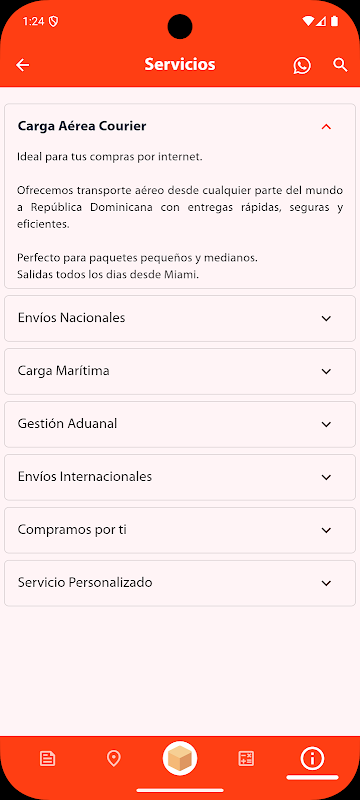
Task: Expand Envíos Internacionales chevron
Action: point(326,478)
